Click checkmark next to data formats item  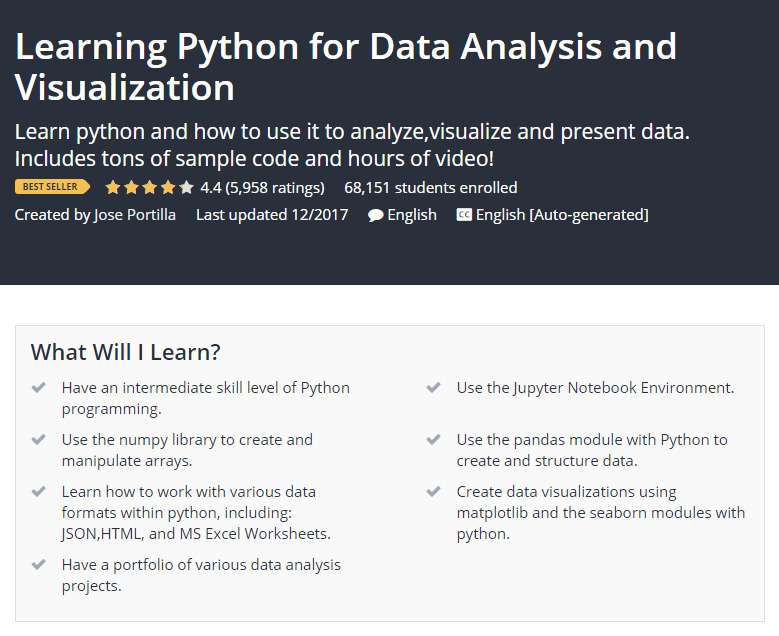pyautogui.click(x=39, y=492)
